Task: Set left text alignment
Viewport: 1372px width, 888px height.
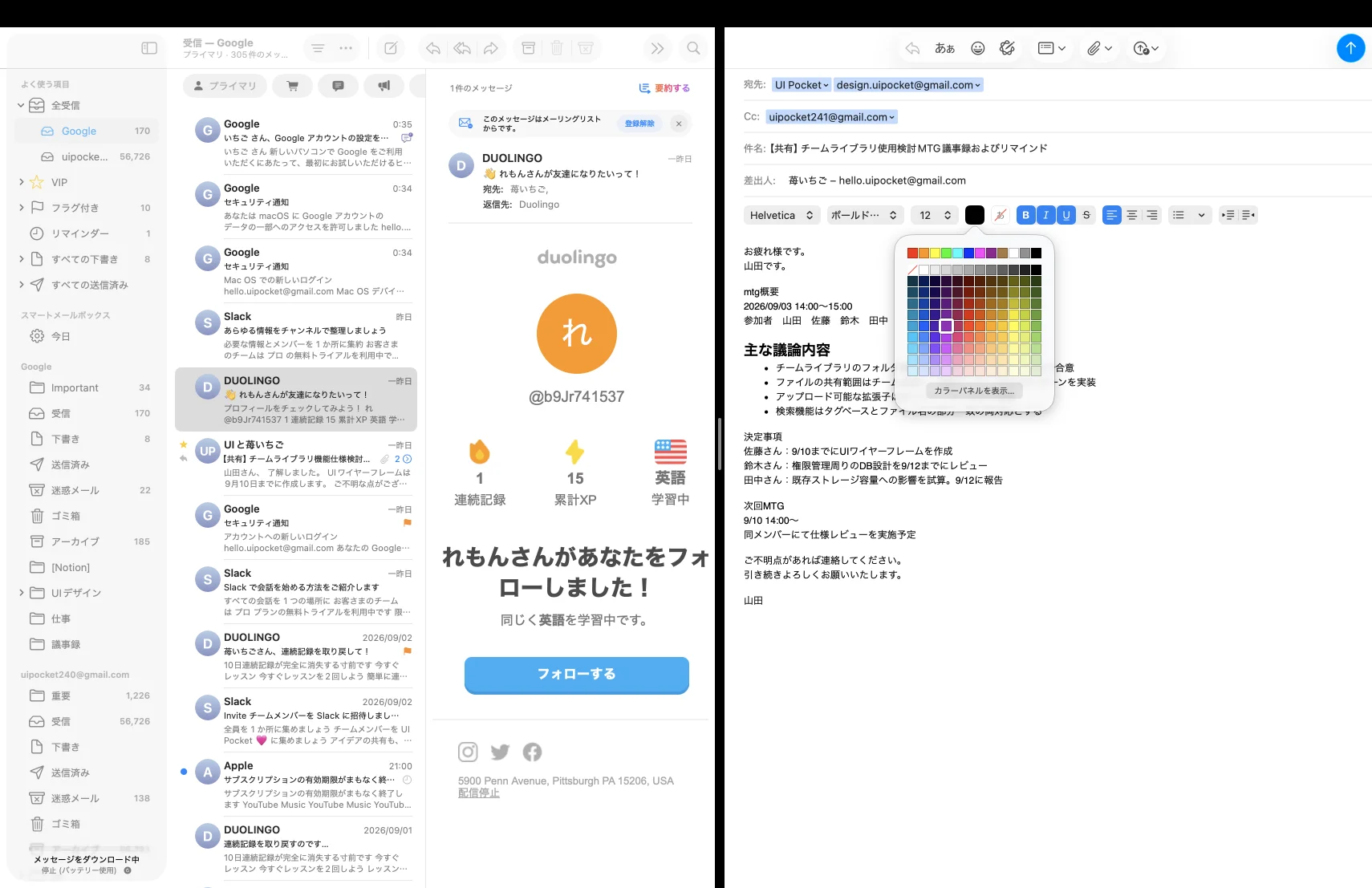Action: (1111, 215)
